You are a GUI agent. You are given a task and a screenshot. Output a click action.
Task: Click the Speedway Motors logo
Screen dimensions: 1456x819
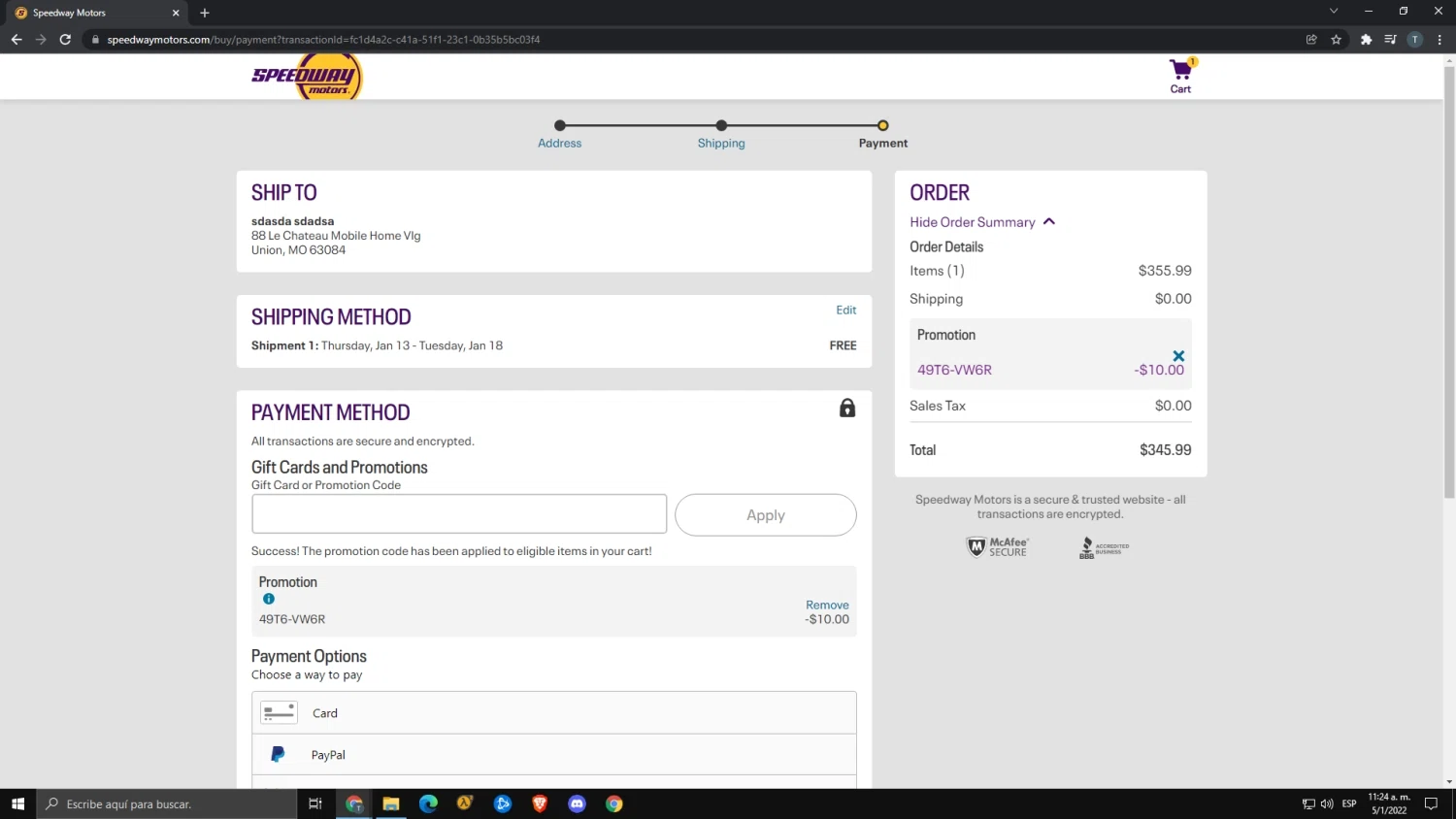click(307, 77)
